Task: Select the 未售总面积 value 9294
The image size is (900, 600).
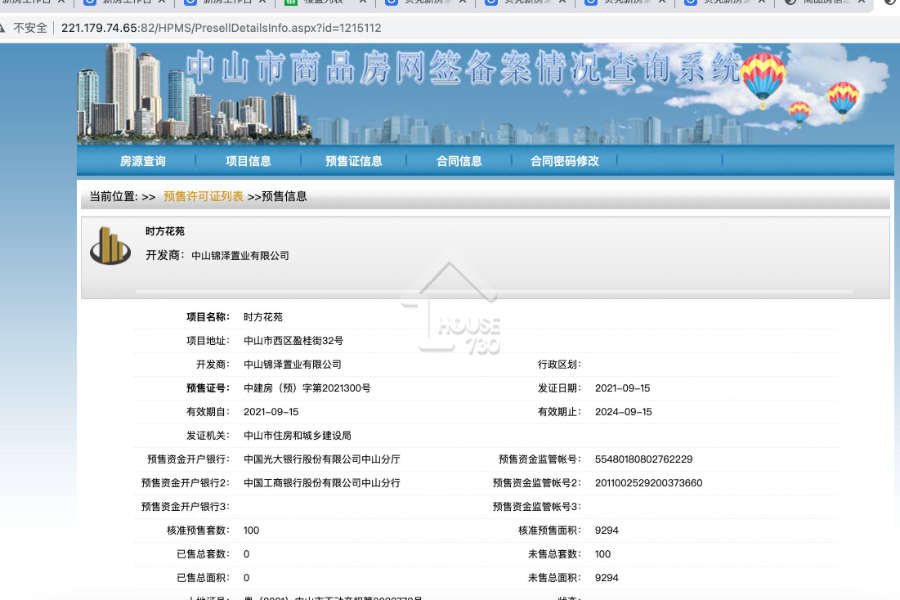Action: pos(607,578)
